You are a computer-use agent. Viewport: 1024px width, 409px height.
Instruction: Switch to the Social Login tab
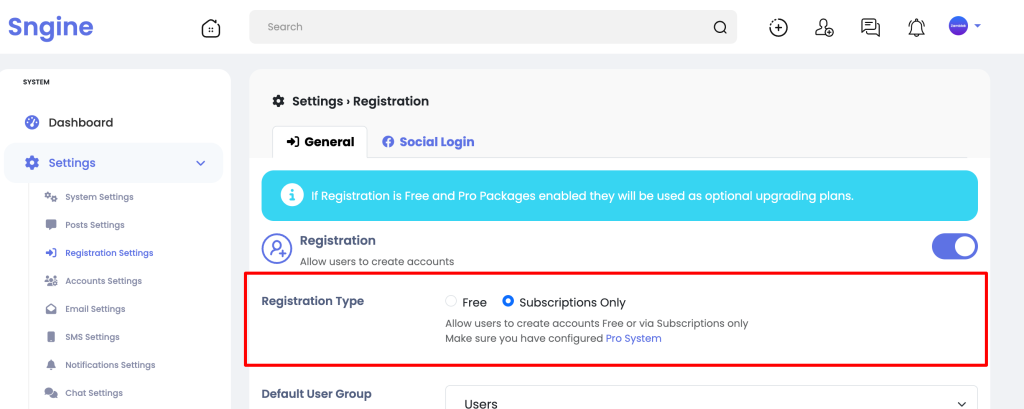[428, 142]
